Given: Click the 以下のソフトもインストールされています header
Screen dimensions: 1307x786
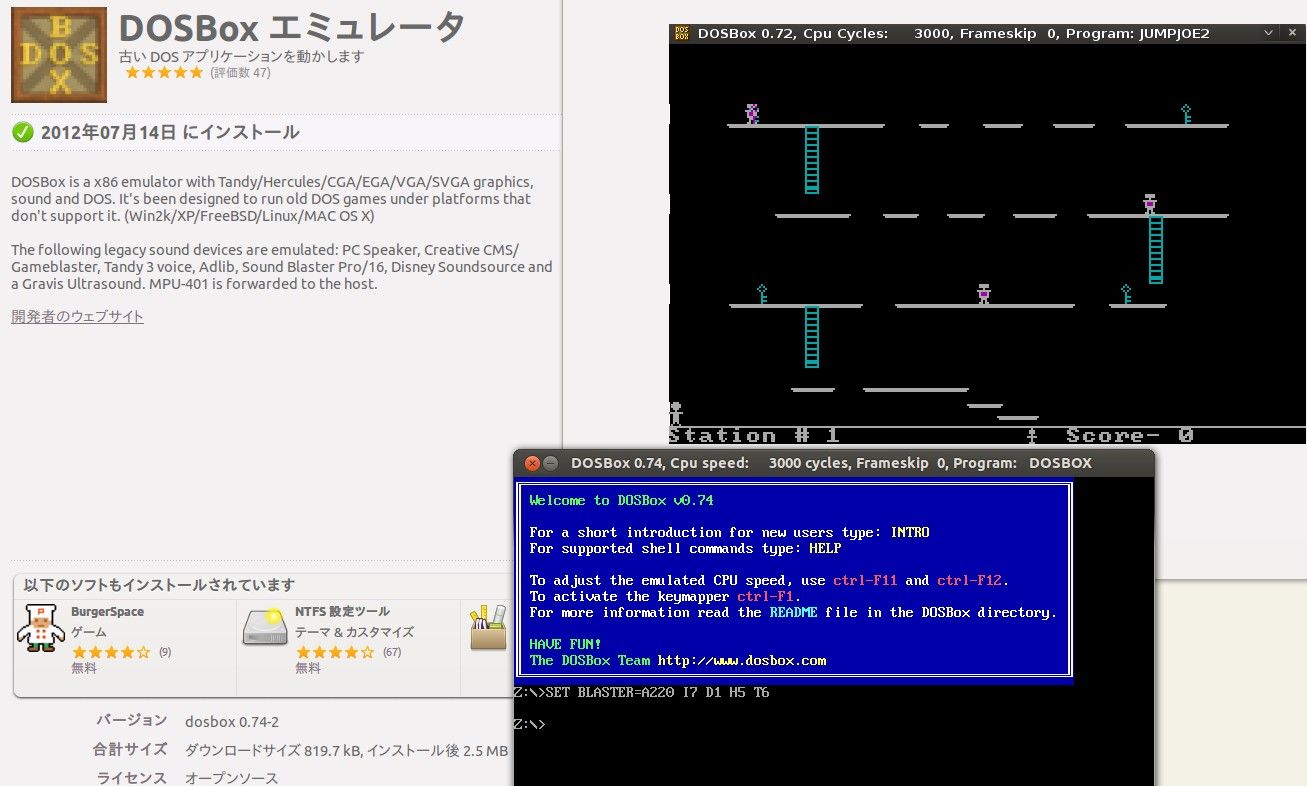Looking at the screenshot, I should pyautogui.click(x=159, y=585).
